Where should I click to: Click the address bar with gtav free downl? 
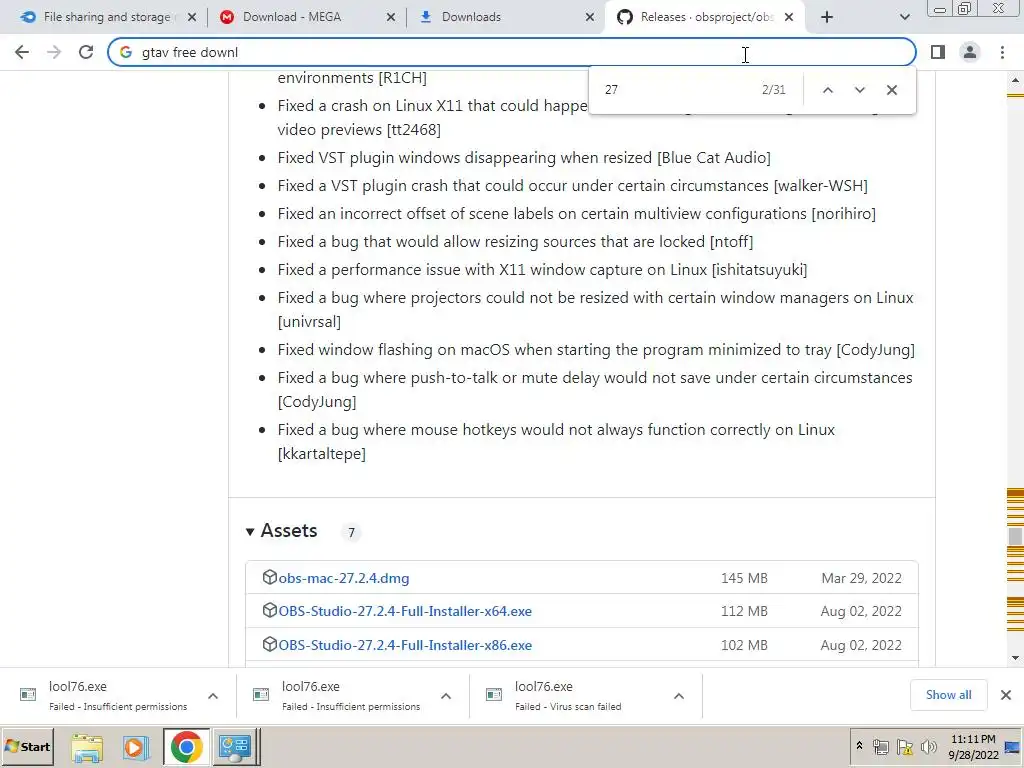click(511, 52)
